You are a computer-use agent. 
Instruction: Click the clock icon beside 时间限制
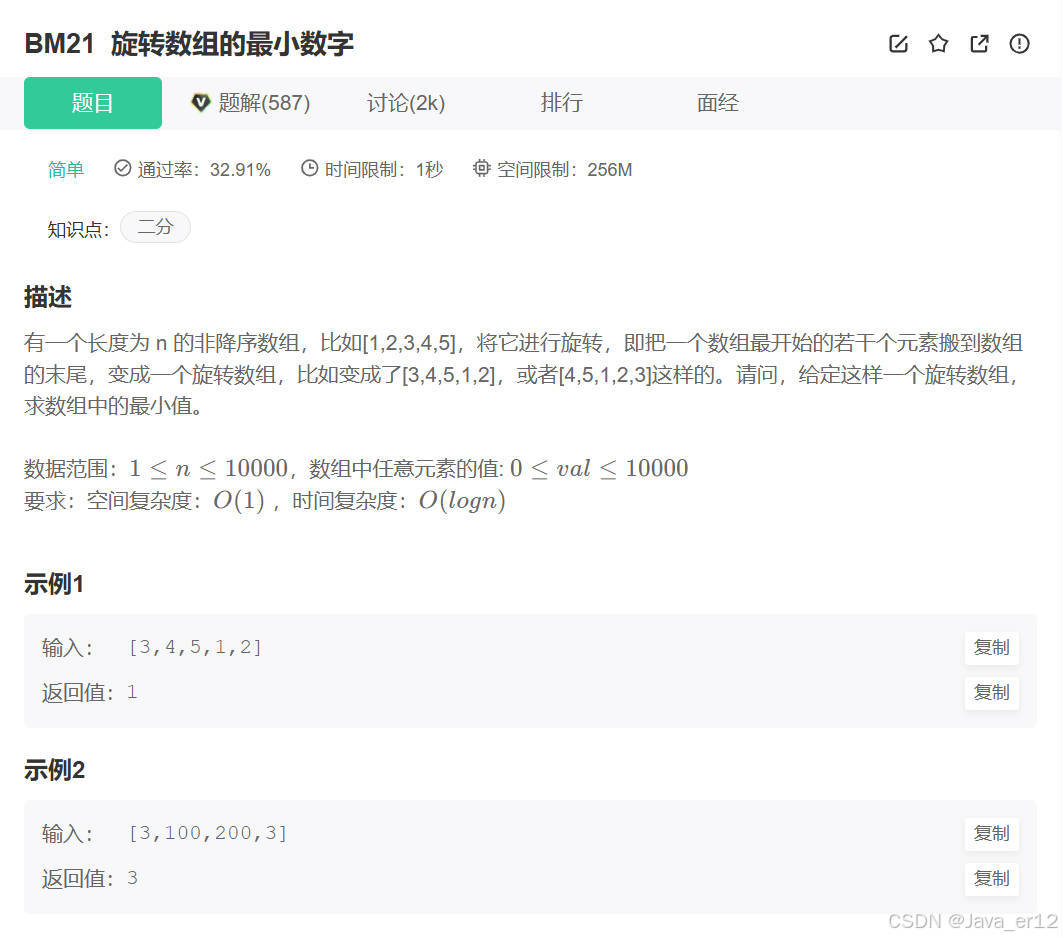pyautogui.click(x=309, y=169)
